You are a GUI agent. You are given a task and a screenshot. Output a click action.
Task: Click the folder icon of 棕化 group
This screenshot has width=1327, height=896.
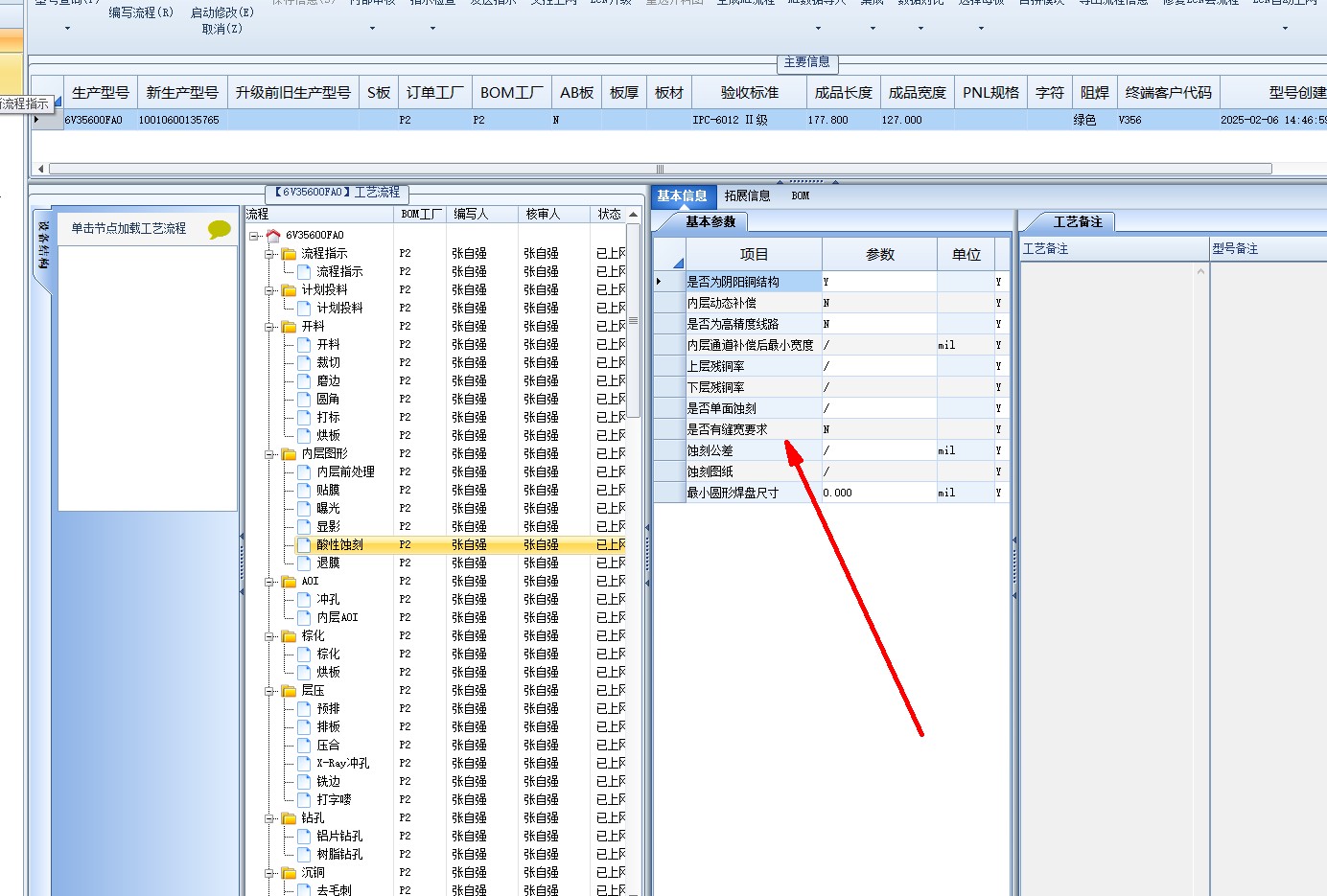(x=289, y=636)
